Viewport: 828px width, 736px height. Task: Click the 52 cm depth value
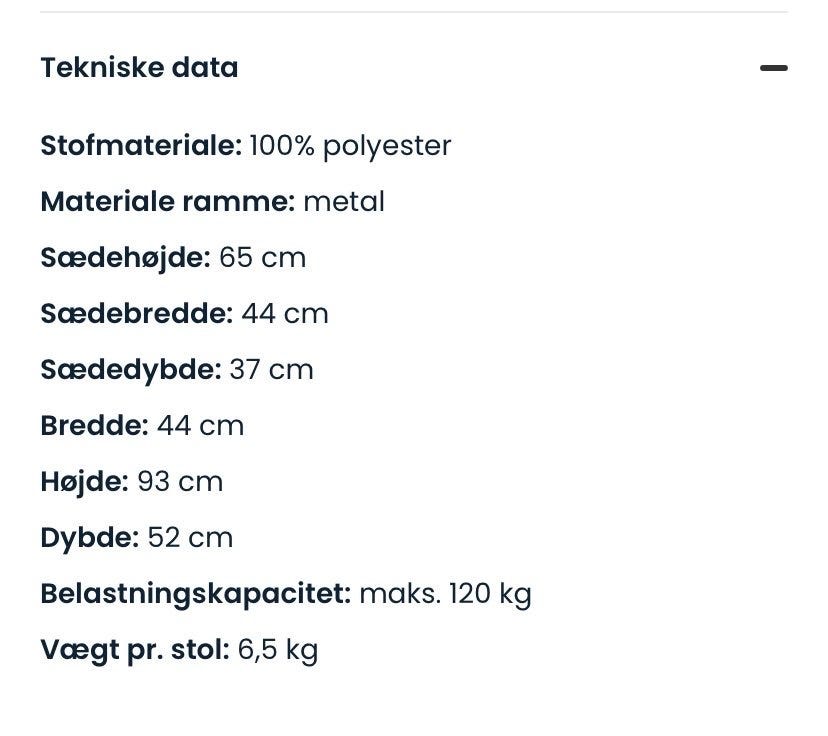(x=190, y=538)
